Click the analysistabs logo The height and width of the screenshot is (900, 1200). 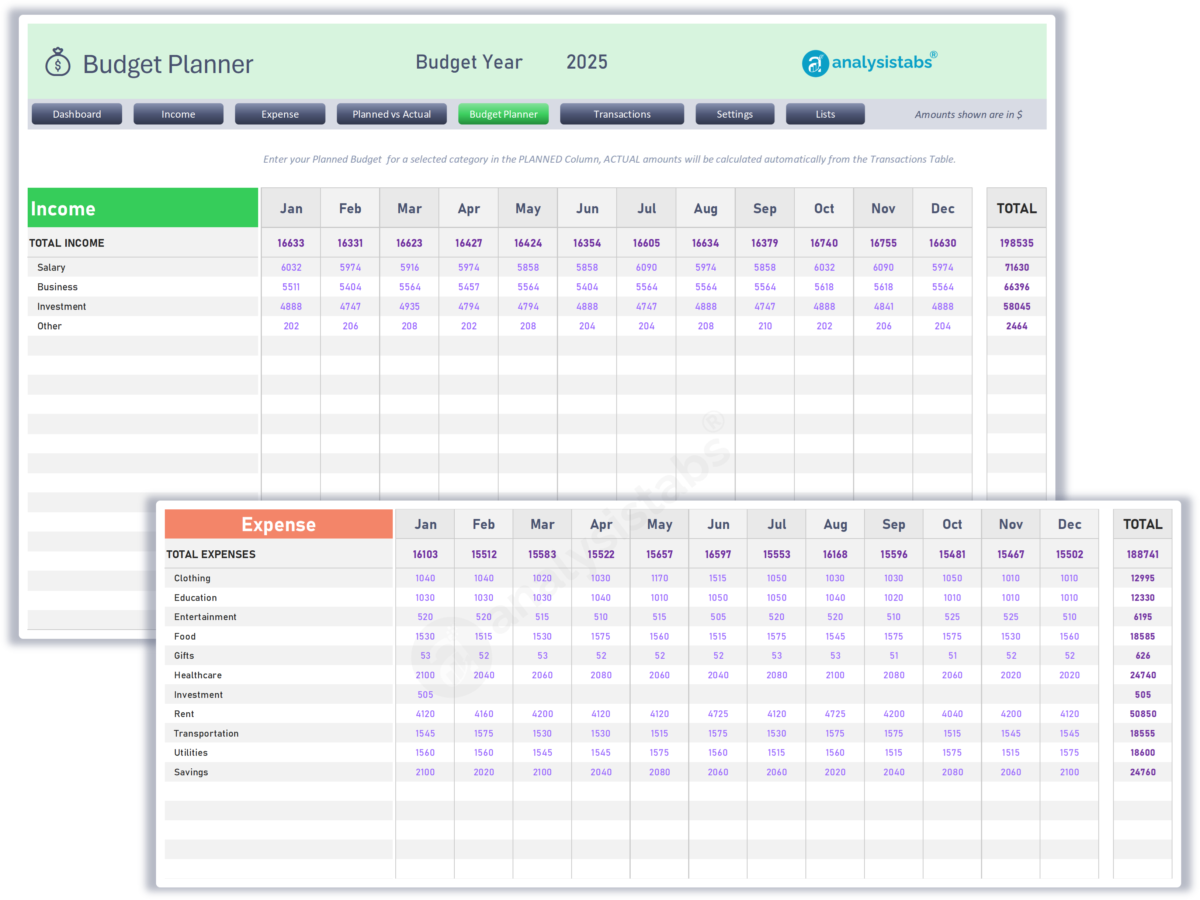tap(870, 61)
